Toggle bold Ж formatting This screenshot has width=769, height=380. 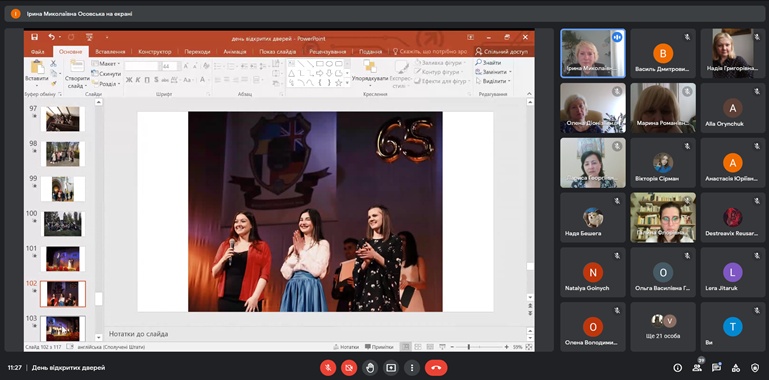(x=129, y=80)
